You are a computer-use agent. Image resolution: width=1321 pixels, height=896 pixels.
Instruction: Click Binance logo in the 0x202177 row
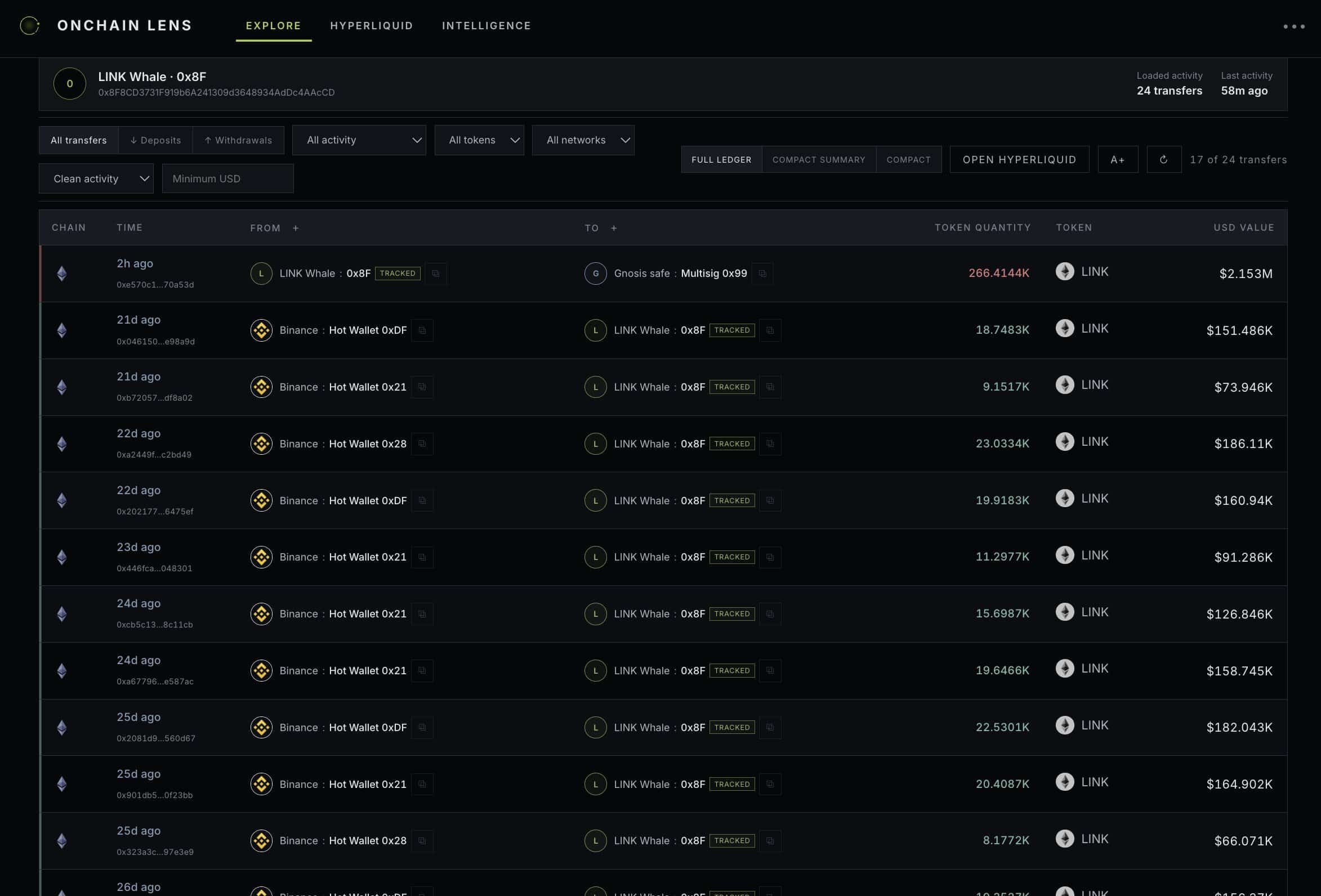[261, 500]
